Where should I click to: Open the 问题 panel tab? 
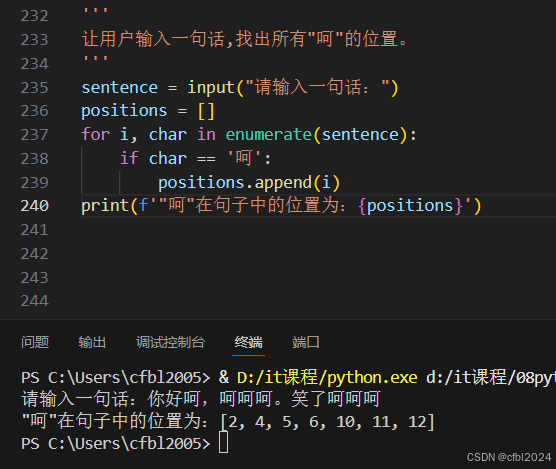point(35,342)
